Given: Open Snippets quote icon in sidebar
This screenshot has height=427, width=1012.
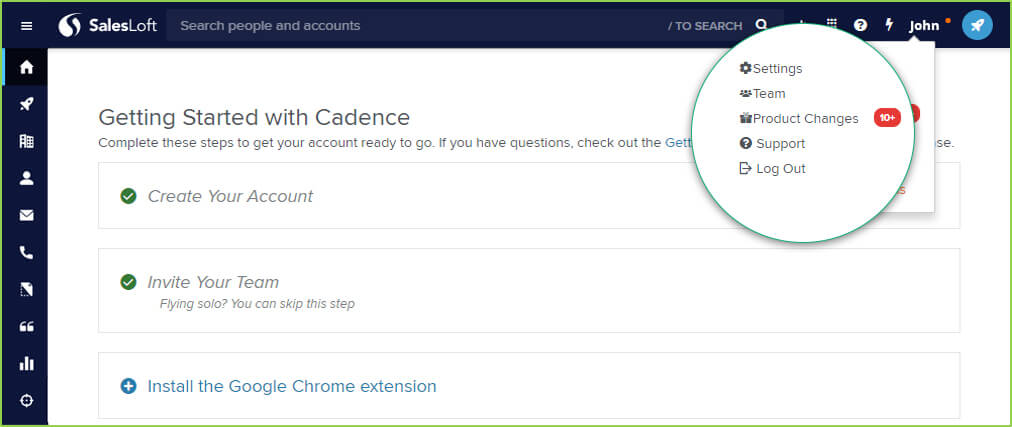Looking at the screenshot, I should [26, 327].
